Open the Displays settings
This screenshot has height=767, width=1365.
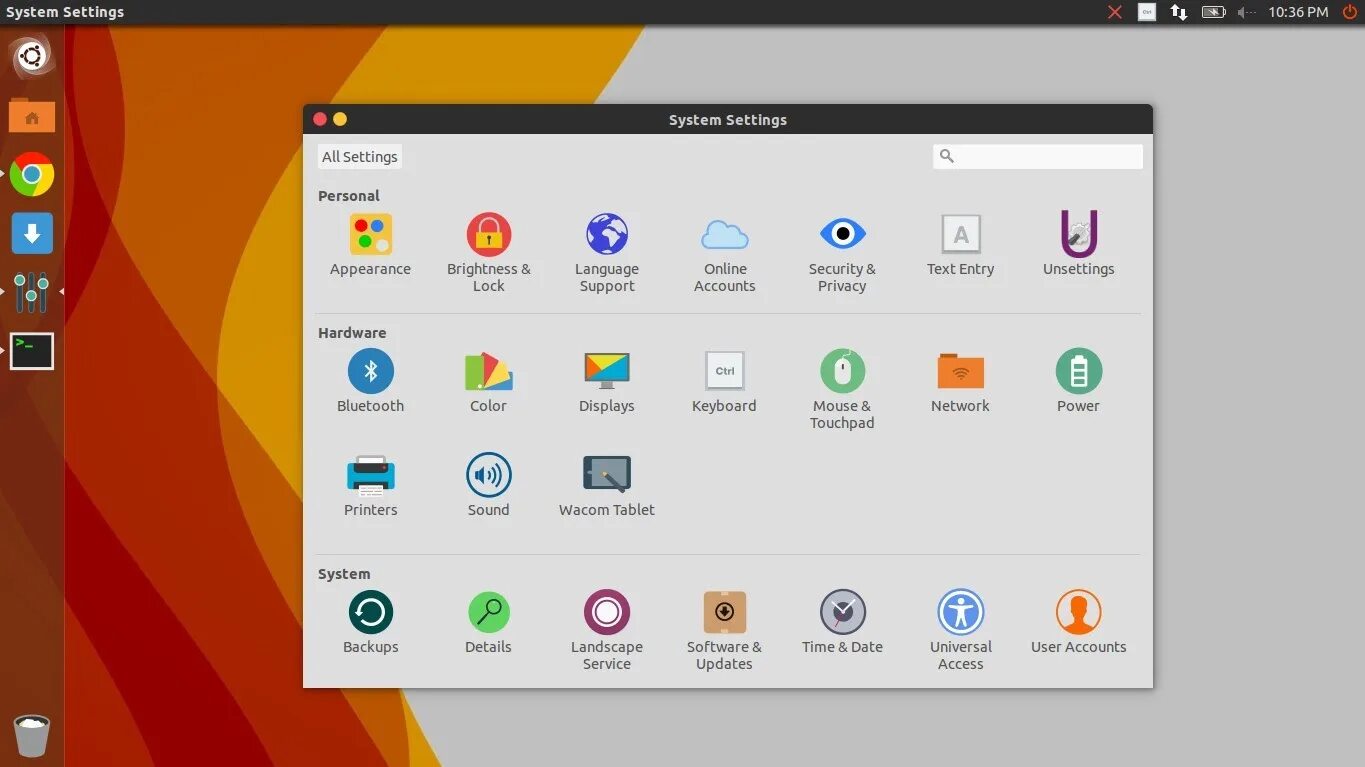[606, 377]
